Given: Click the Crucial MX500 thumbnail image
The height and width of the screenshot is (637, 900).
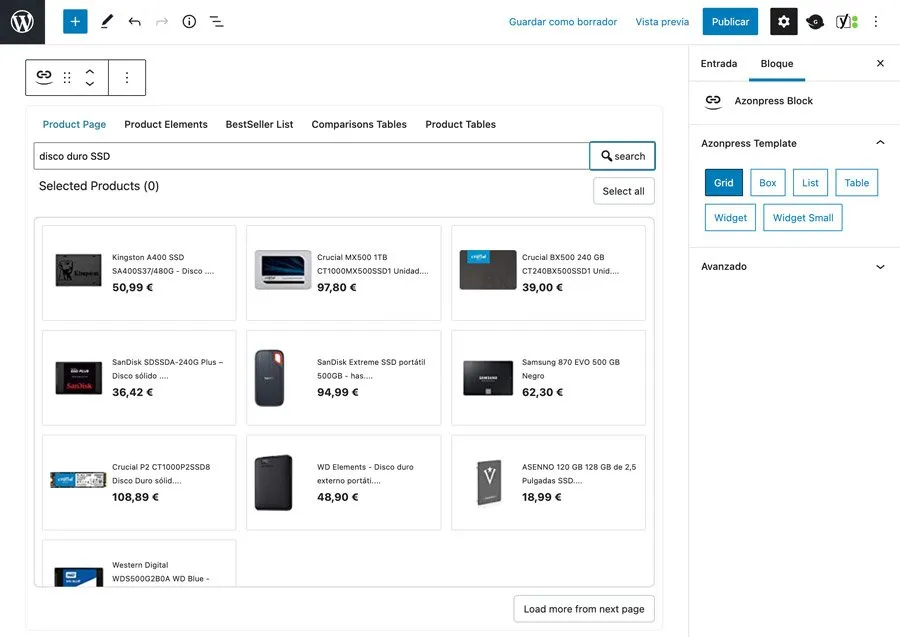Looking at the screenshot, I should [283, 270].
